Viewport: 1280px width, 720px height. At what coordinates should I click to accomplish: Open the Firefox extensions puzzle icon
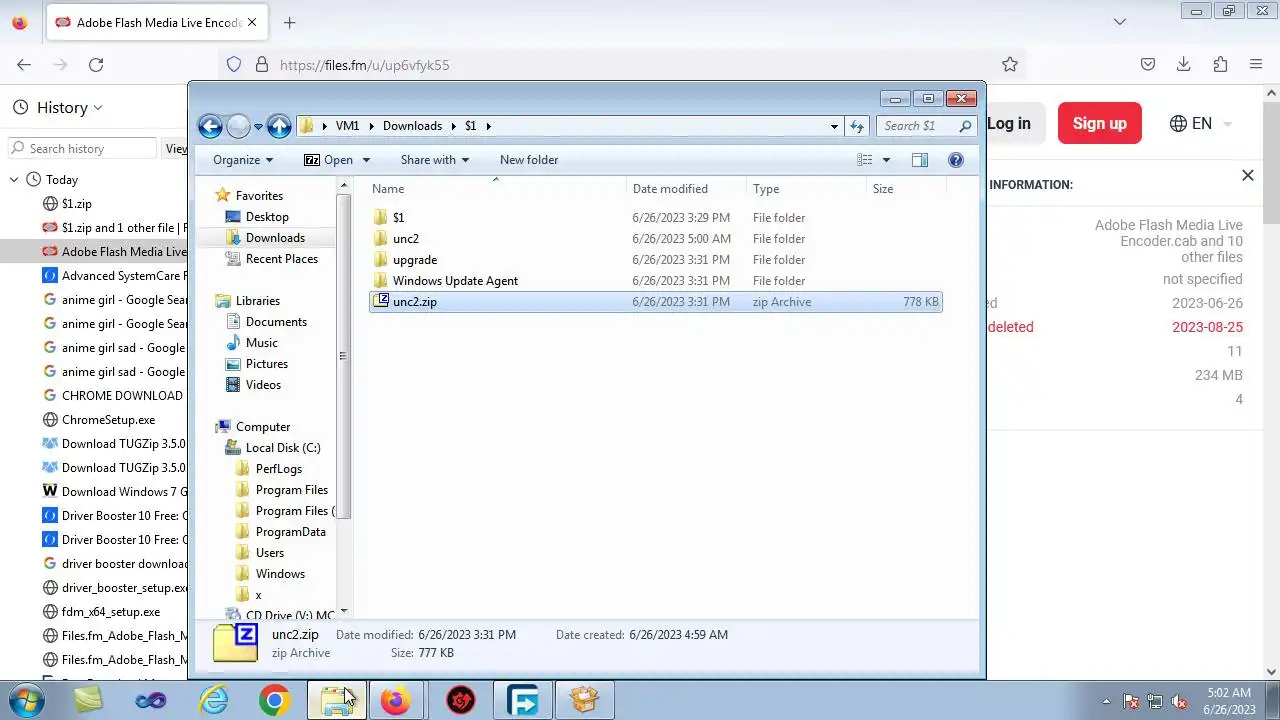pyautogui.click(x=1220, y=65)
